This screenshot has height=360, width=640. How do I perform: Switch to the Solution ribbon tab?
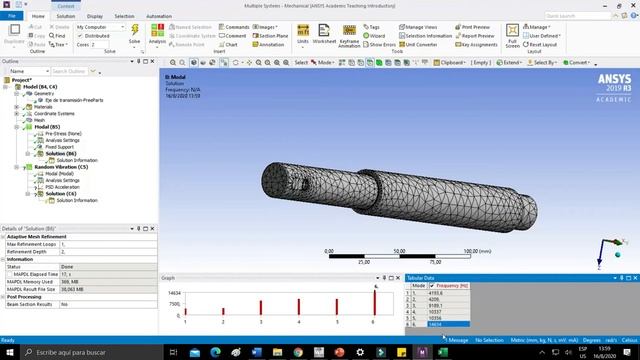pyautogui.click(x=66, y=16)
